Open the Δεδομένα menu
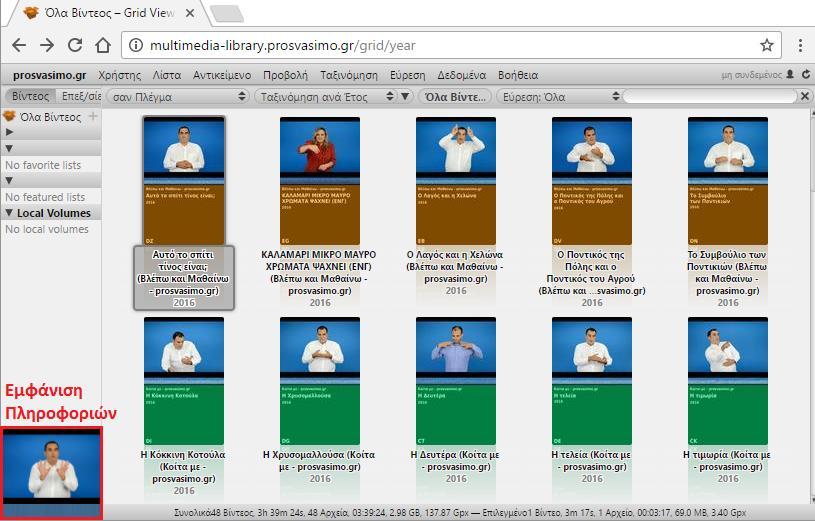815x521 pixels. pos(462,75)
